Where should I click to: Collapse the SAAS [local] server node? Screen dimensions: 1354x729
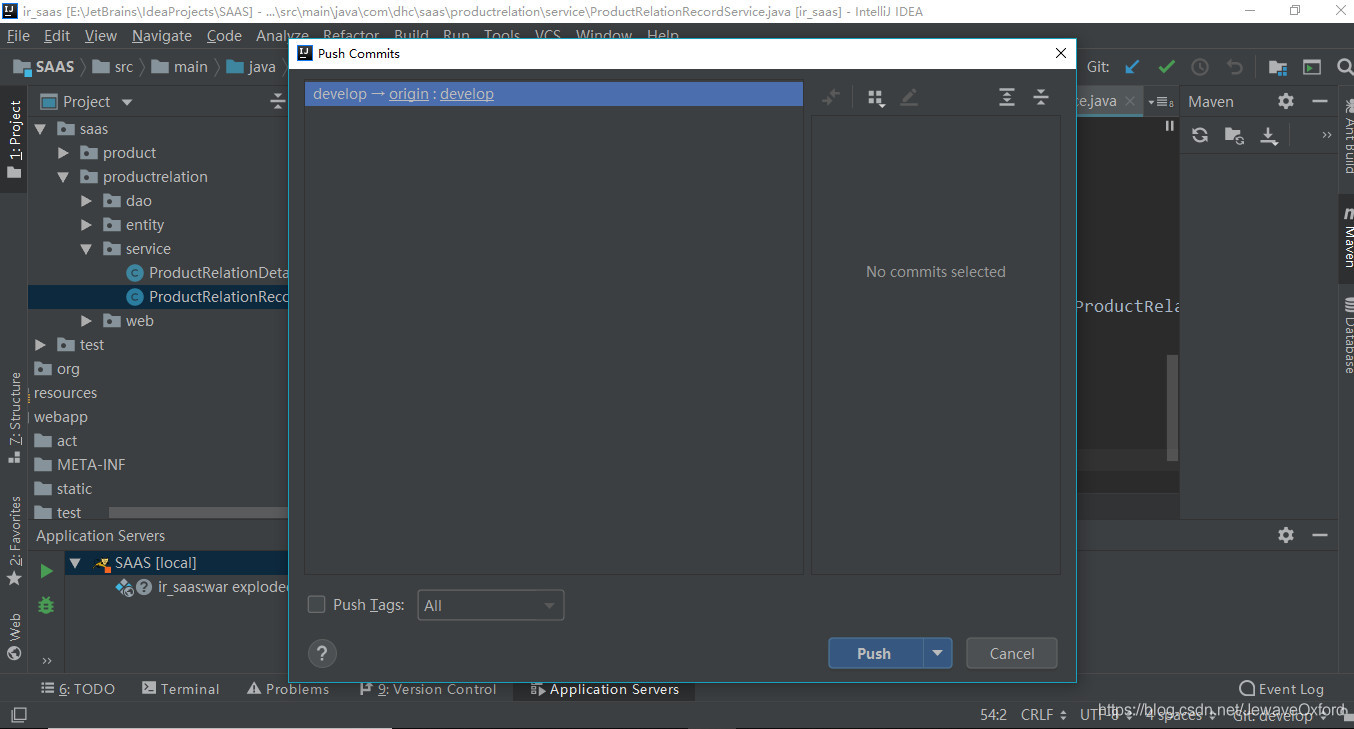[75, 563]
